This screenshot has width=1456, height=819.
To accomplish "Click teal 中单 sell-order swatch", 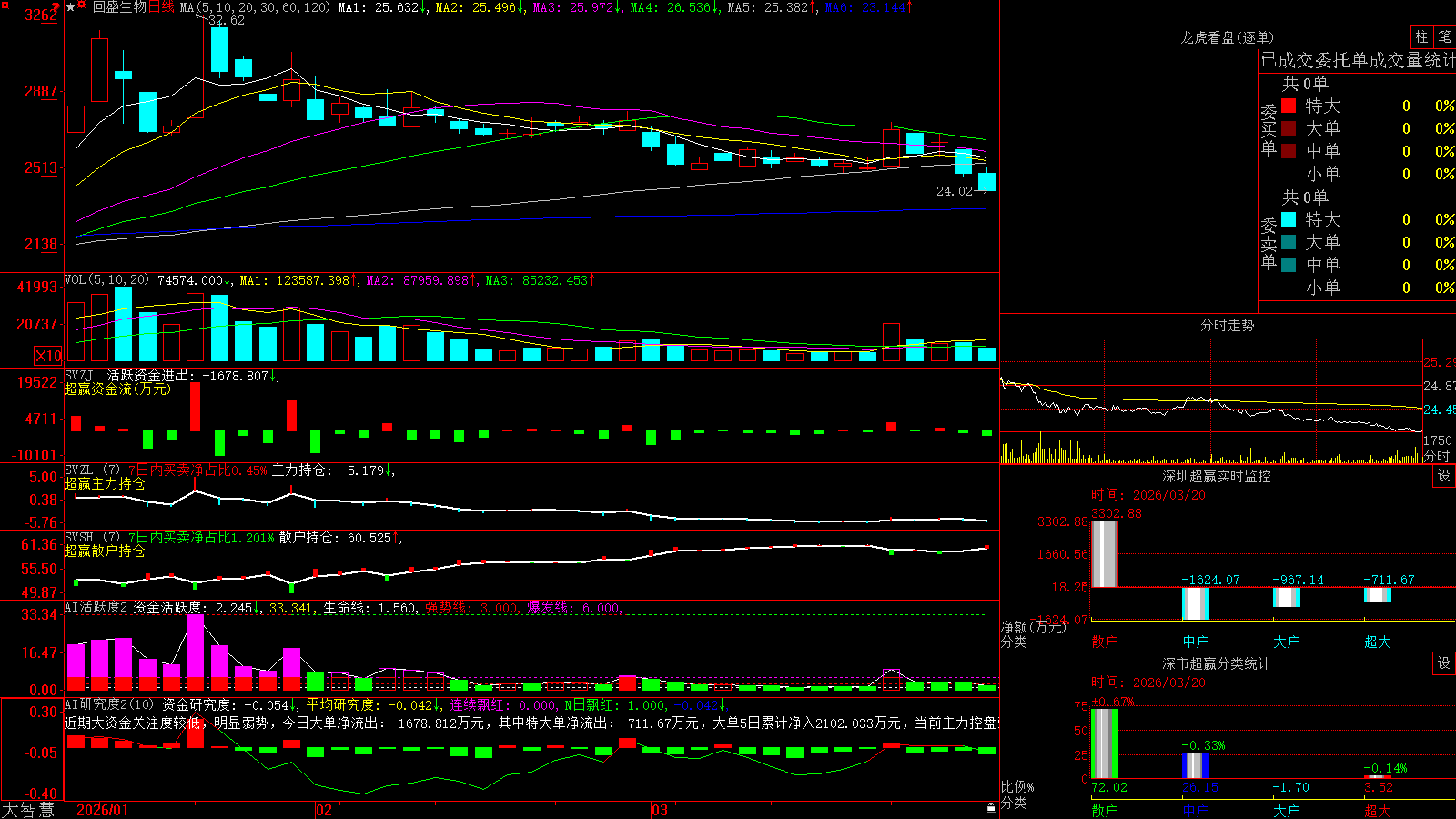I will coord(1289,265).
